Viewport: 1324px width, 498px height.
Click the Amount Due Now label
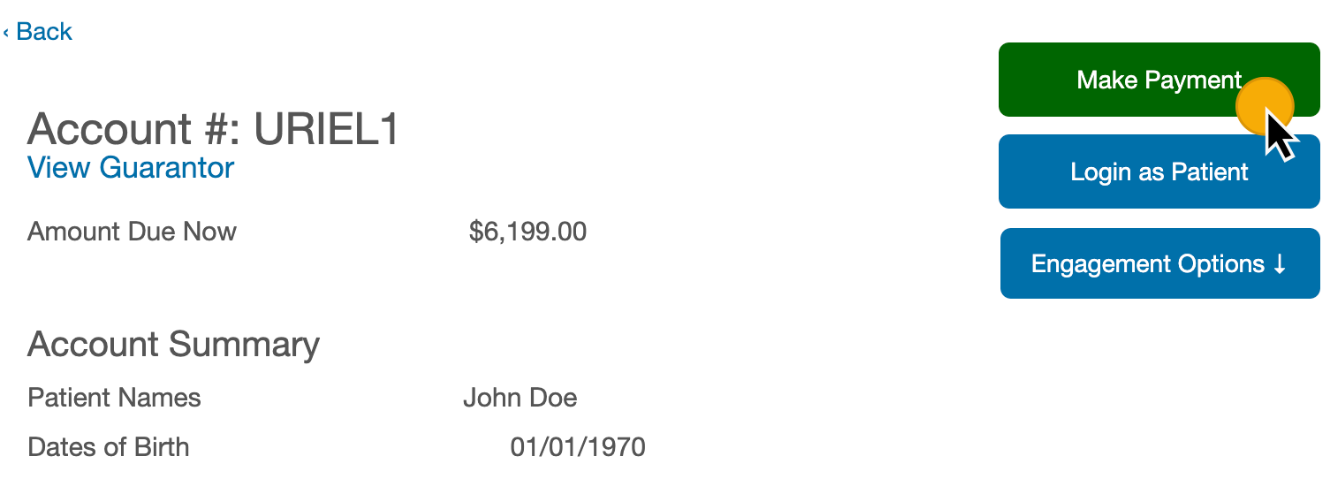132,232
